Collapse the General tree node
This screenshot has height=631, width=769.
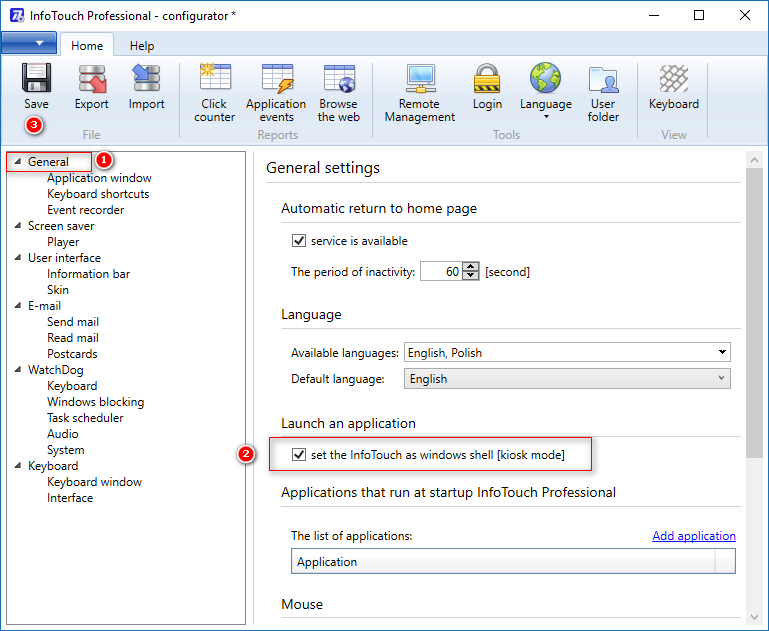point(18,161)
